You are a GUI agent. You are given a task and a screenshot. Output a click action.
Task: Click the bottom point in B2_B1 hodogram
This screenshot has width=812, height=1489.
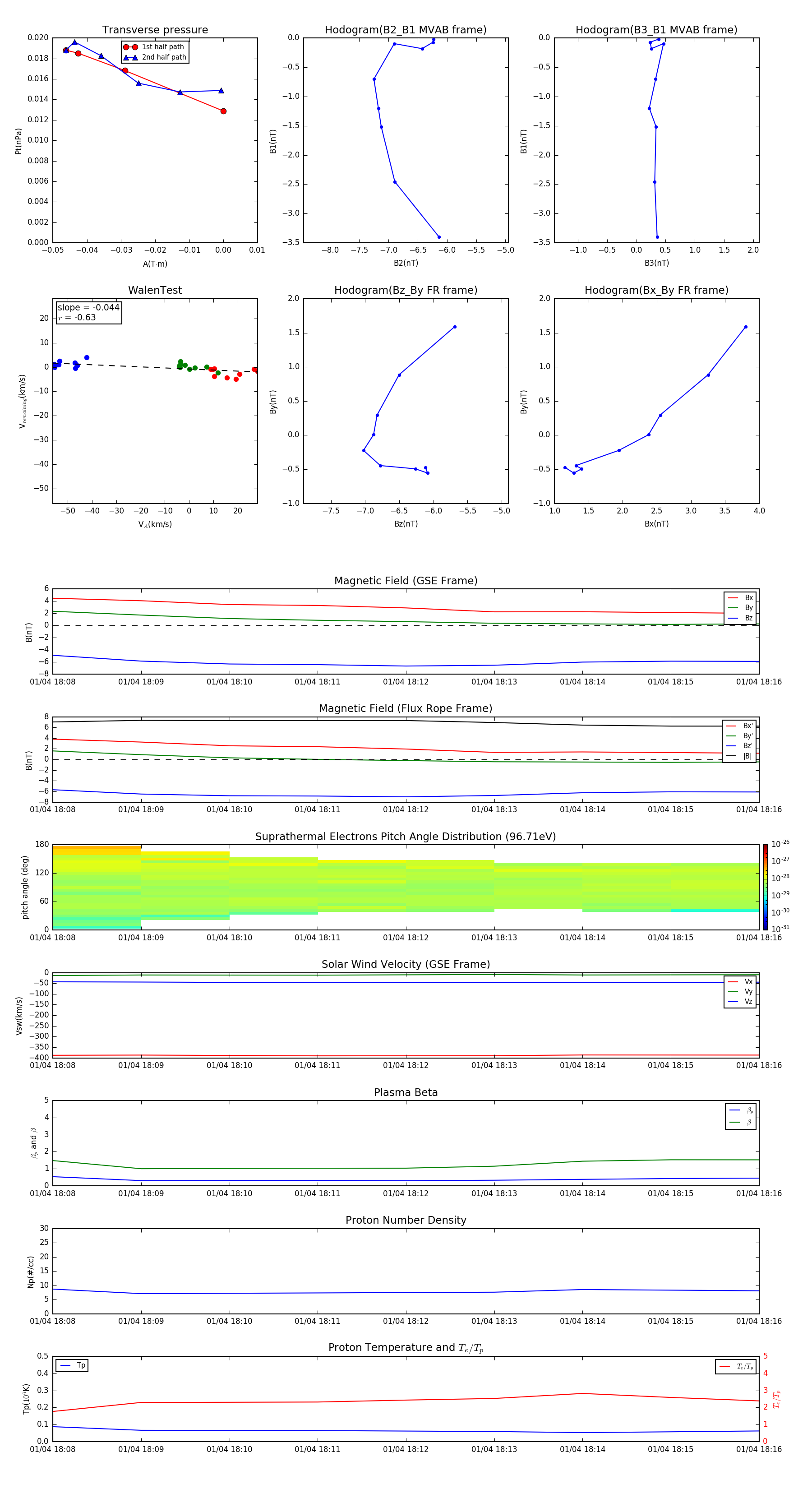click(438, 237)
